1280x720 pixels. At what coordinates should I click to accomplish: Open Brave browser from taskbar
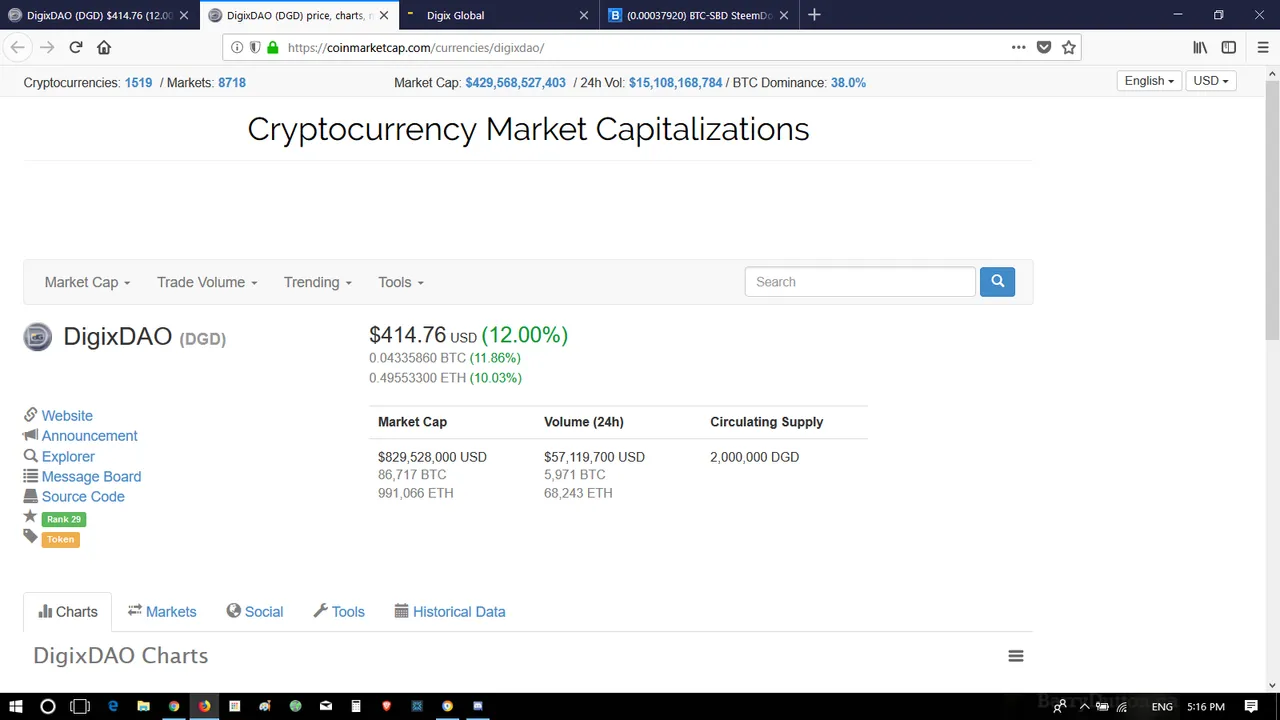pos(386,706)
